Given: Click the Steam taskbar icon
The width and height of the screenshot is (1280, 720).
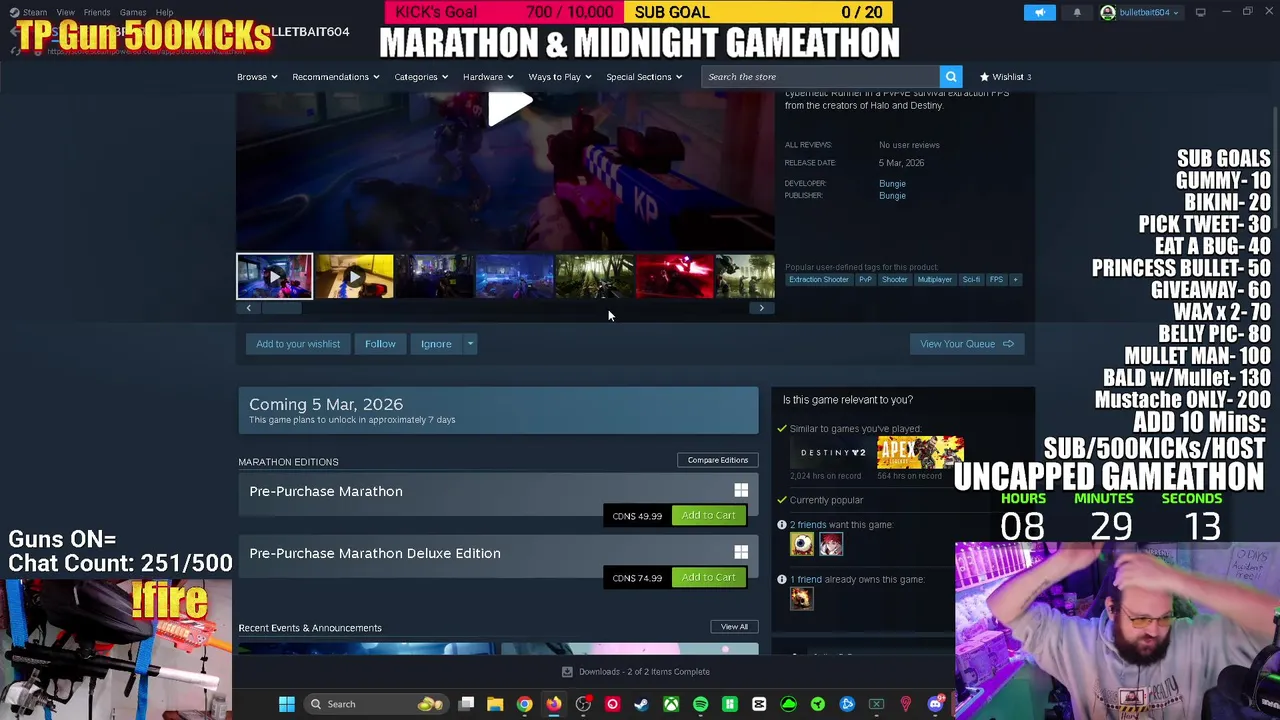Looking at the screenshot, I should (x=641, y=704).
